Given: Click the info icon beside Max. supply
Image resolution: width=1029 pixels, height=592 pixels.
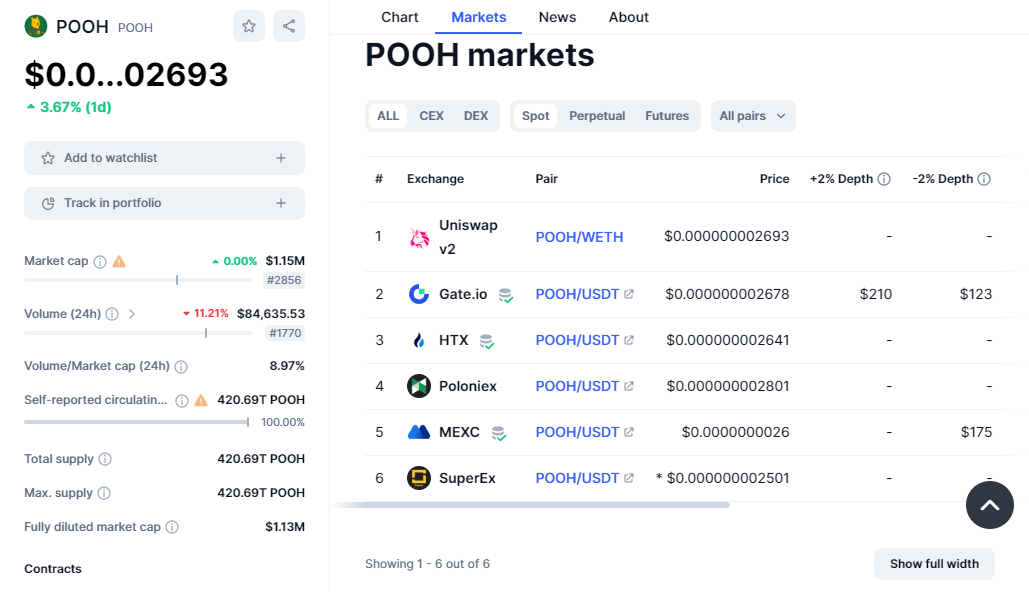Looking at the screenshot, I should click(104, 493).
